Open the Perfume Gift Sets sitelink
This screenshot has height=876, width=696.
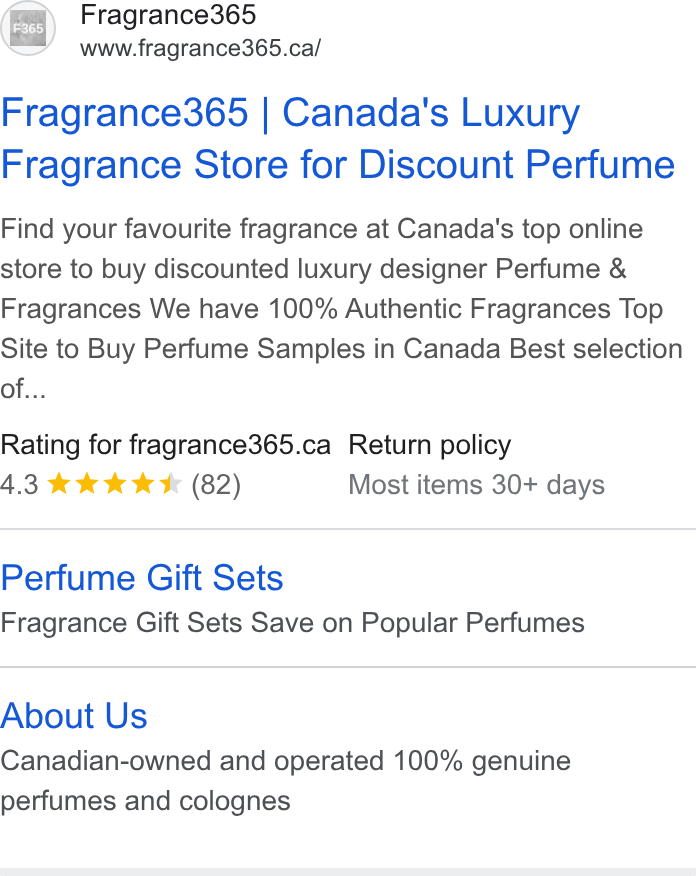point(142,578)
